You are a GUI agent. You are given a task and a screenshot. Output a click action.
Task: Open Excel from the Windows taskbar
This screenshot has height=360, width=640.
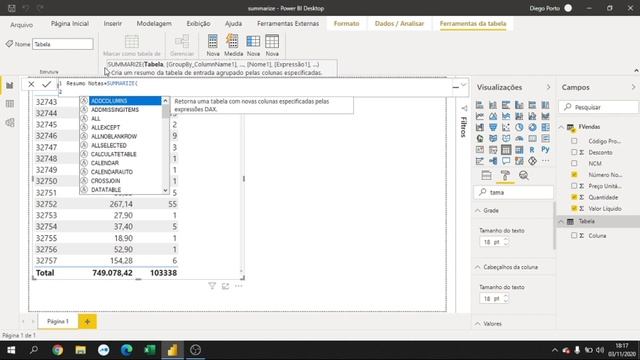149,350
